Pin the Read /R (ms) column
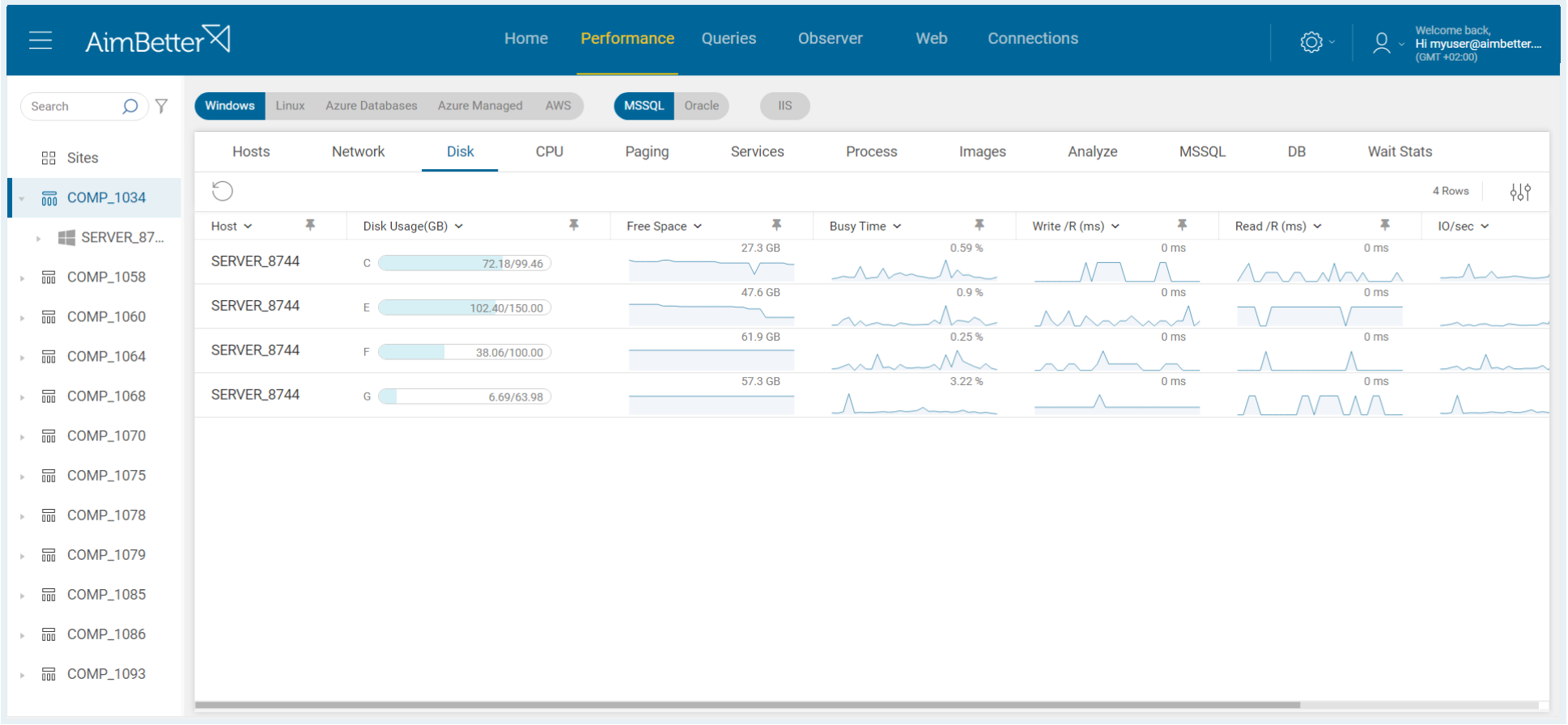Image resolution: width=1568 pixels, height=725 pixels. 1385,225
